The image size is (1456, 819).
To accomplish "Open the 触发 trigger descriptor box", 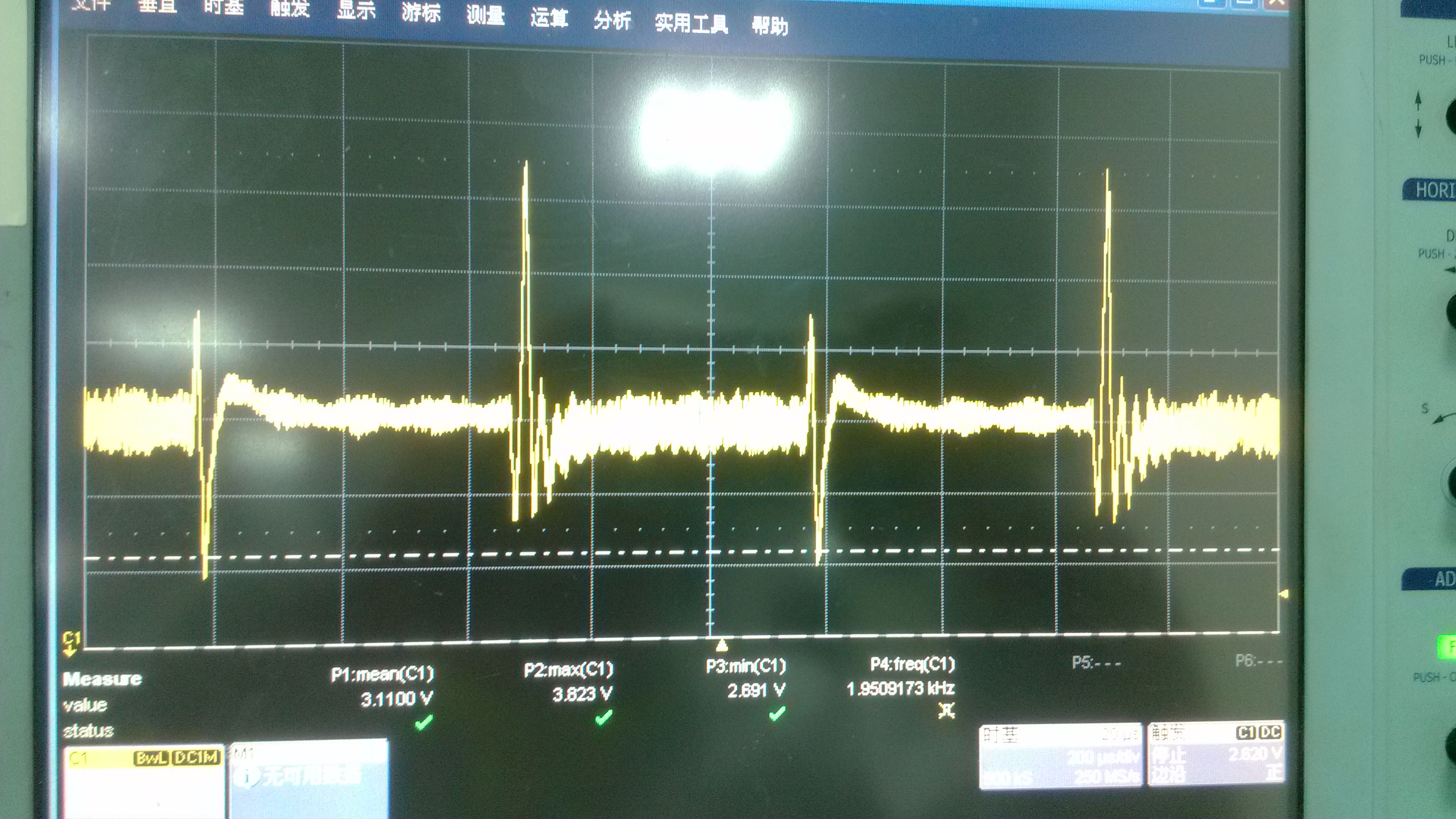I will click(1216, 754).
